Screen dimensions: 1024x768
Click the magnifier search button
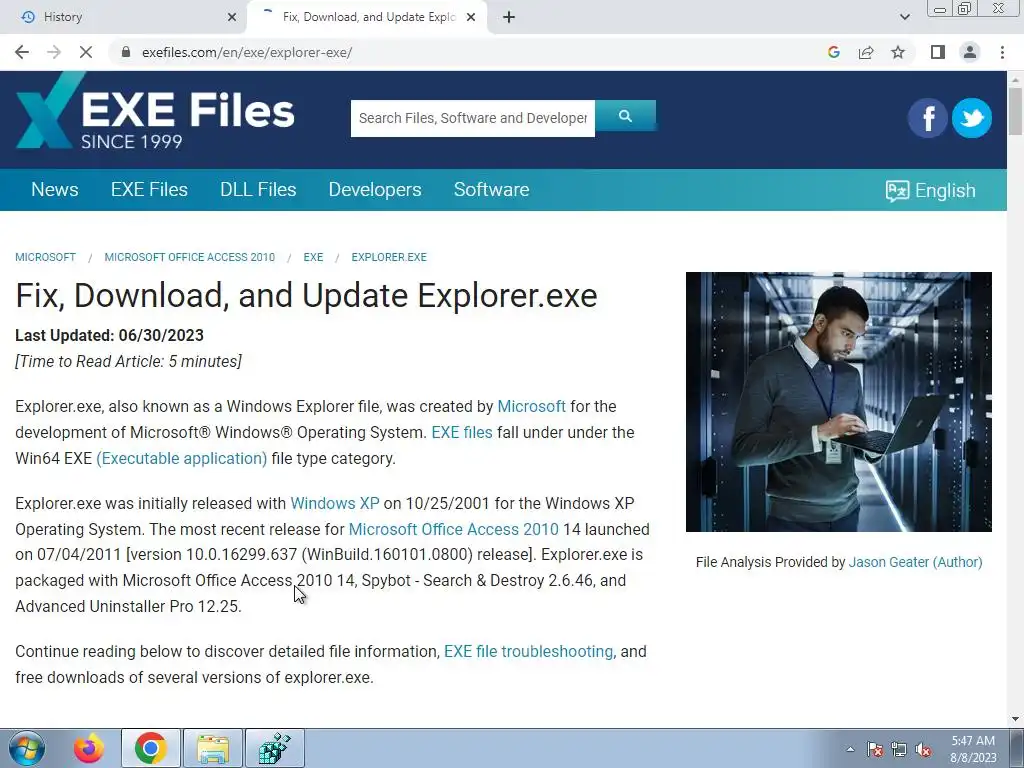click(x=626, y=116)
